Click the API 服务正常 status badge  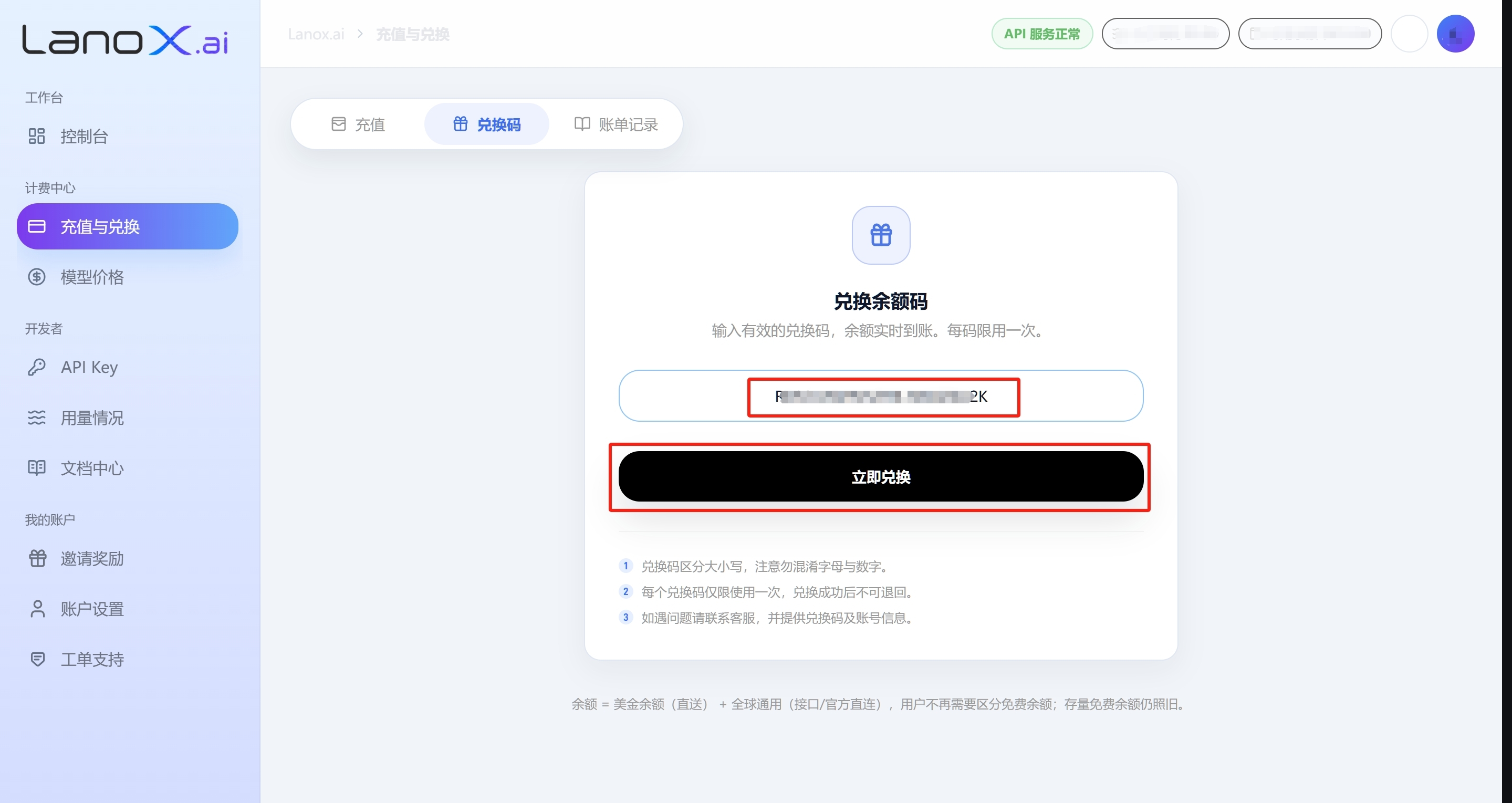pos(1042,34)
